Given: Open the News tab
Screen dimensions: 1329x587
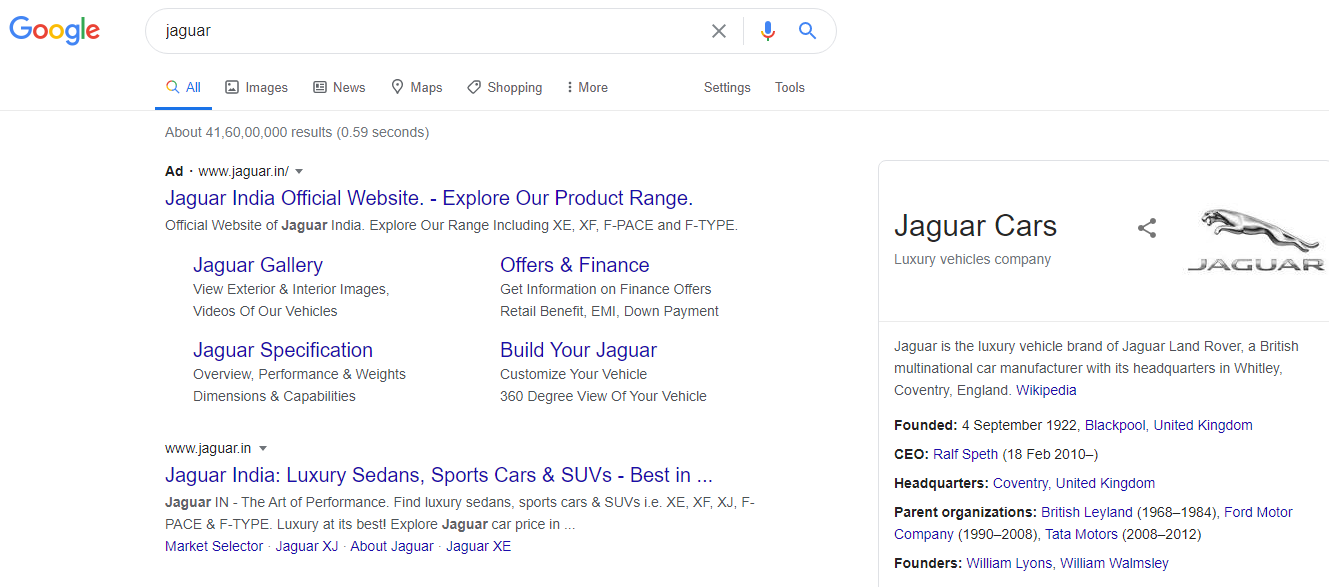Looking at the screenshot, I should (339, 88).
